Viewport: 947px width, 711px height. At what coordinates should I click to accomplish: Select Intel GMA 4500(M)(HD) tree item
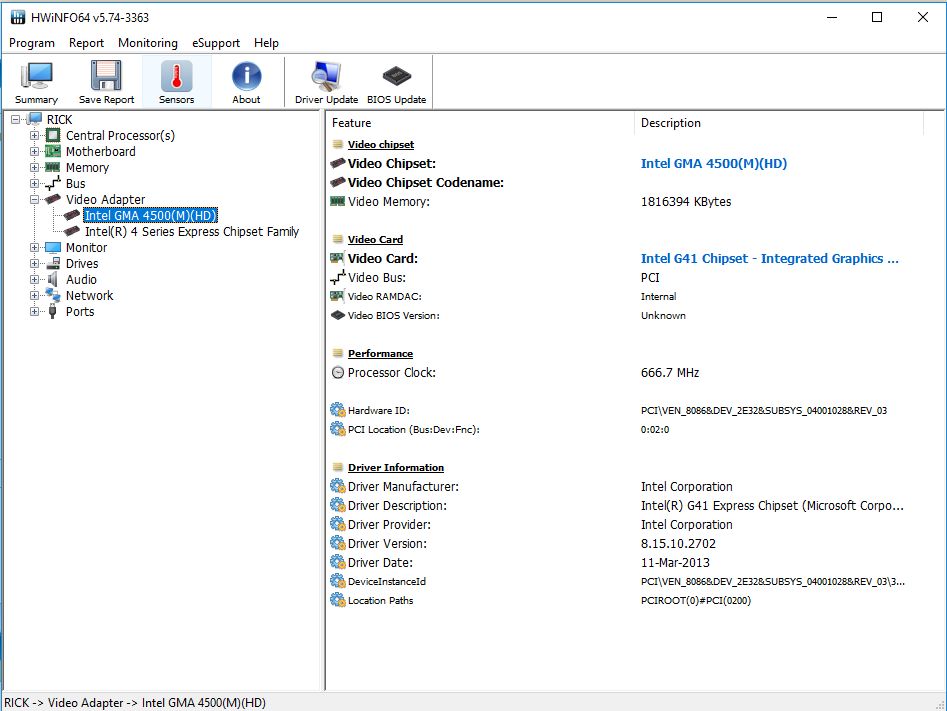(150, 216)
